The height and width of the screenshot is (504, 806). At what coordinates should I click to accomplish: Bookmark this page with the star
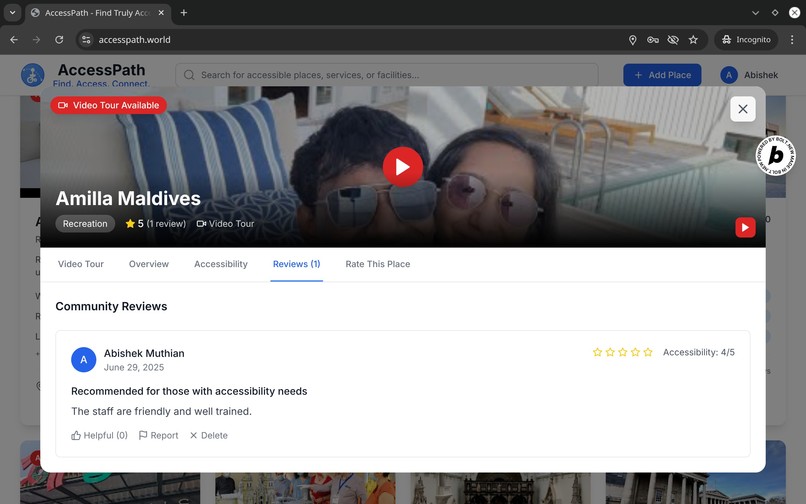pos(693,40)
